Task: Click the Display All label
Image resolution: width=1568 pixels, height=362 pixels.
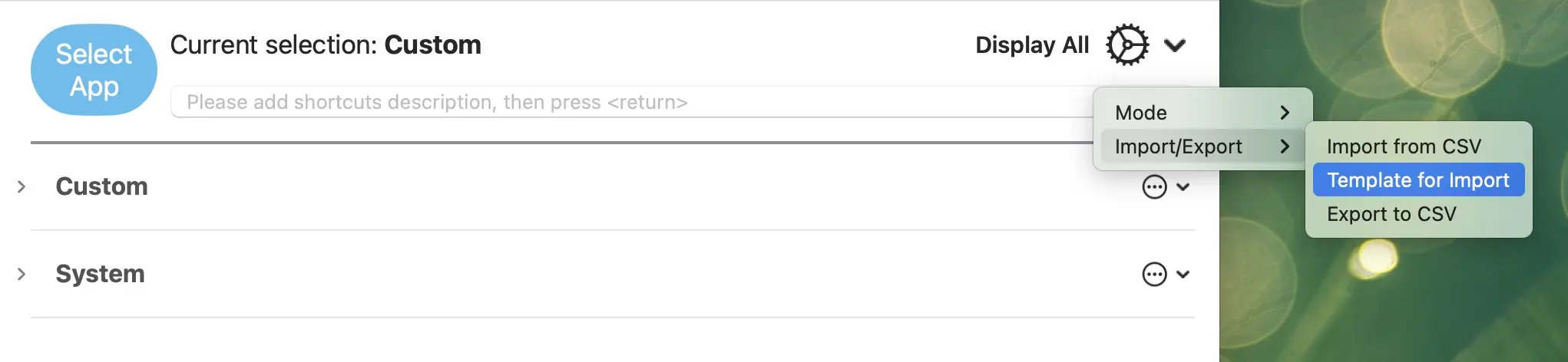Action: [1031, 45]
